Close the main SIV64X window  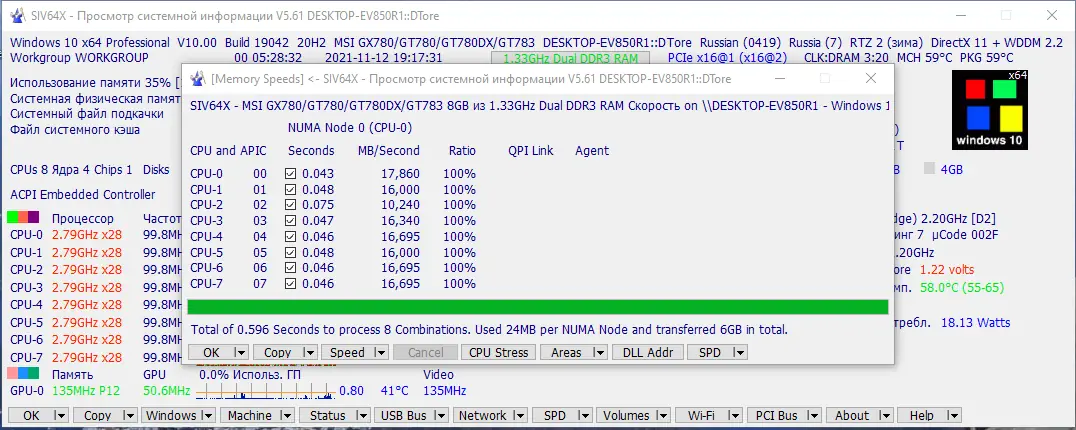pyautogui.click(x=1051, y=15)
